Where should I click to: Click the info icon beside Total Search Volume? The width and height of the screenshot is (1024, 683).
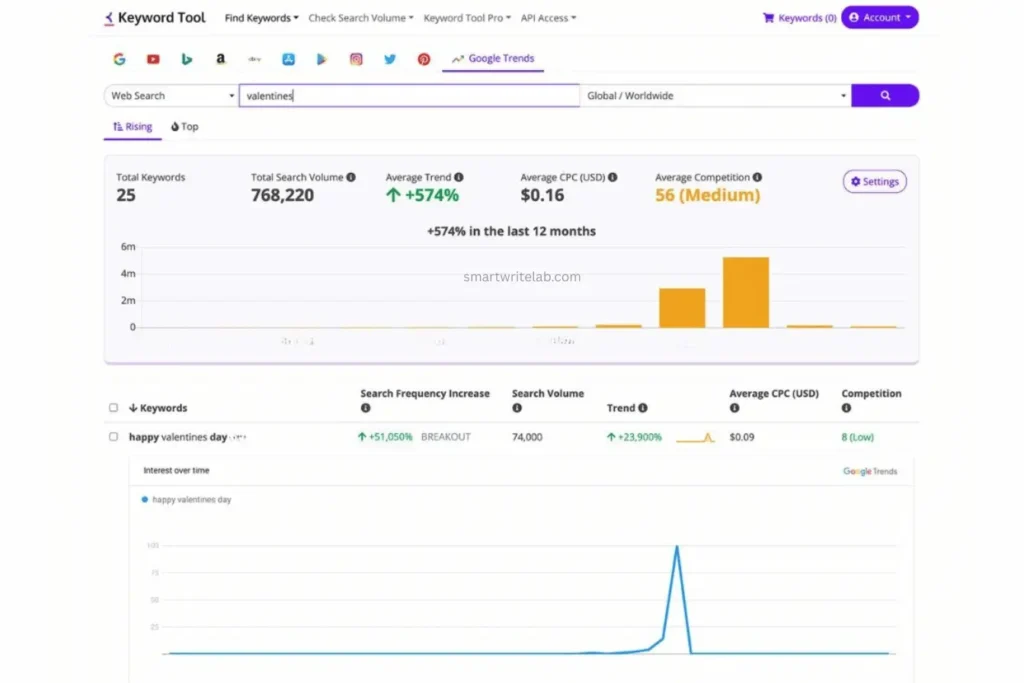tap(351, 177)
